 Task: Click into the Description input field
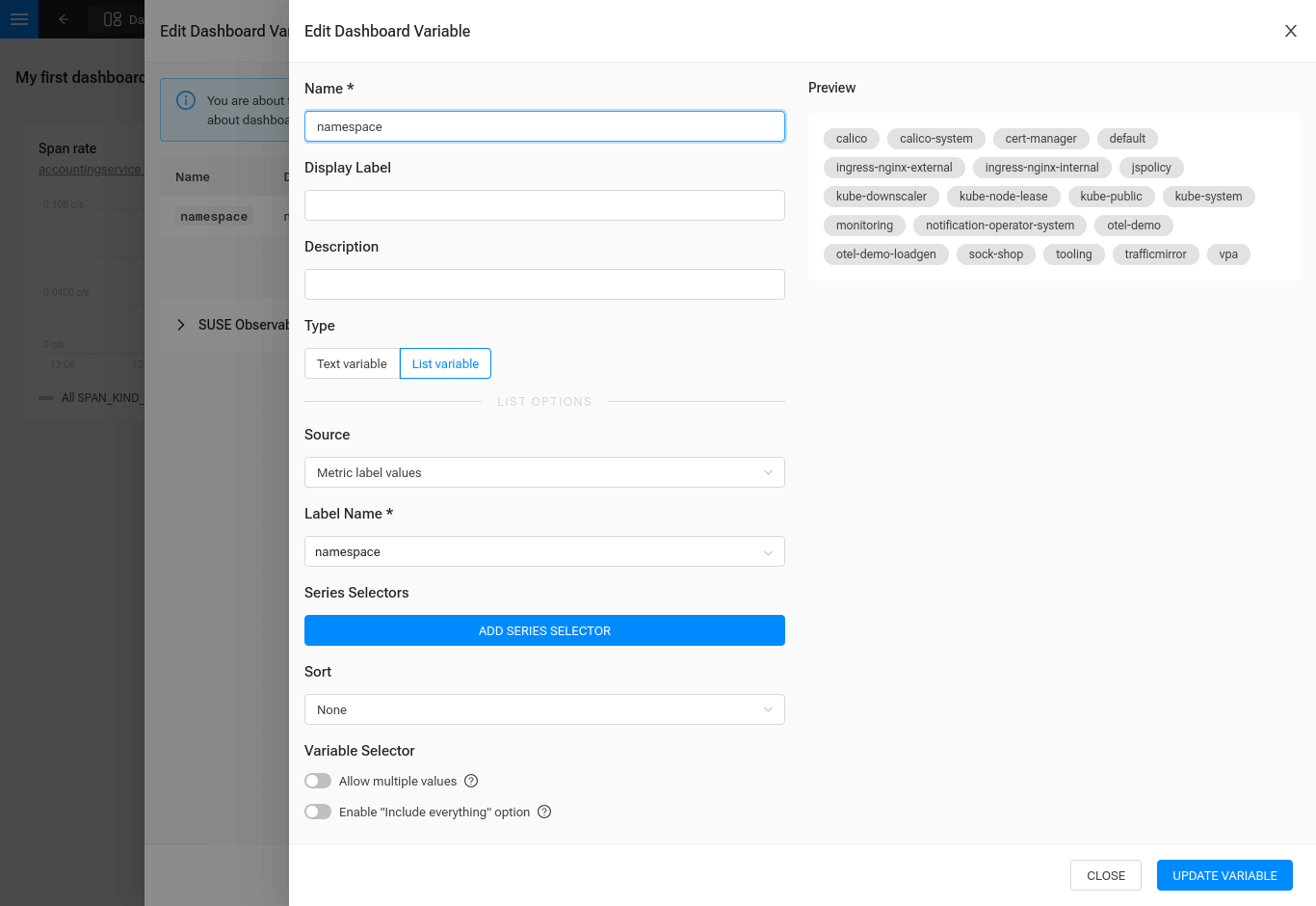544,284
